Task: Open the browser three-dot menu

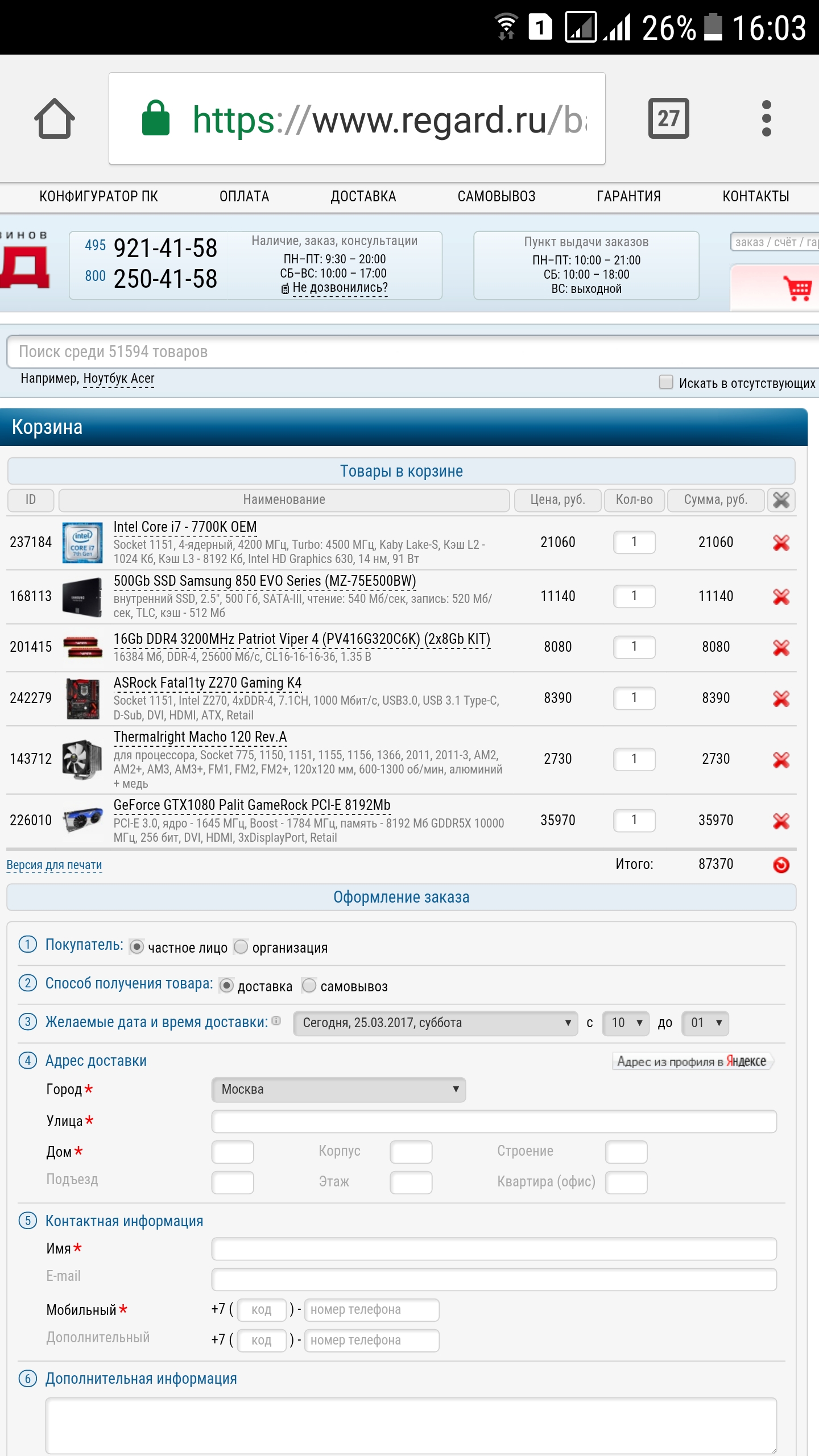Action: click(x=766, y=118)
